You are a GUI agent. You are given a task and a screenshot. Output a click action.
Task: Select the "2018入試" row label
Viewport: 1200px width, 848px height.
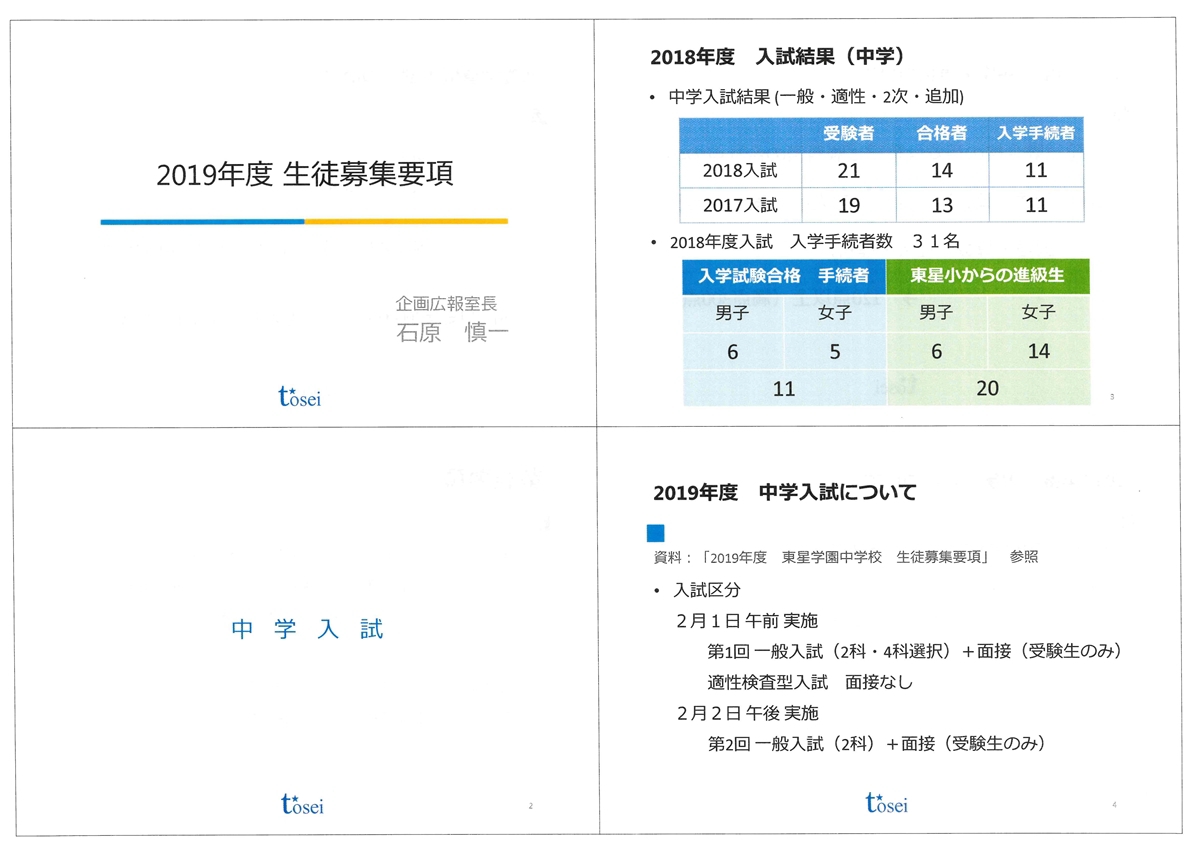tap(740, 170)
